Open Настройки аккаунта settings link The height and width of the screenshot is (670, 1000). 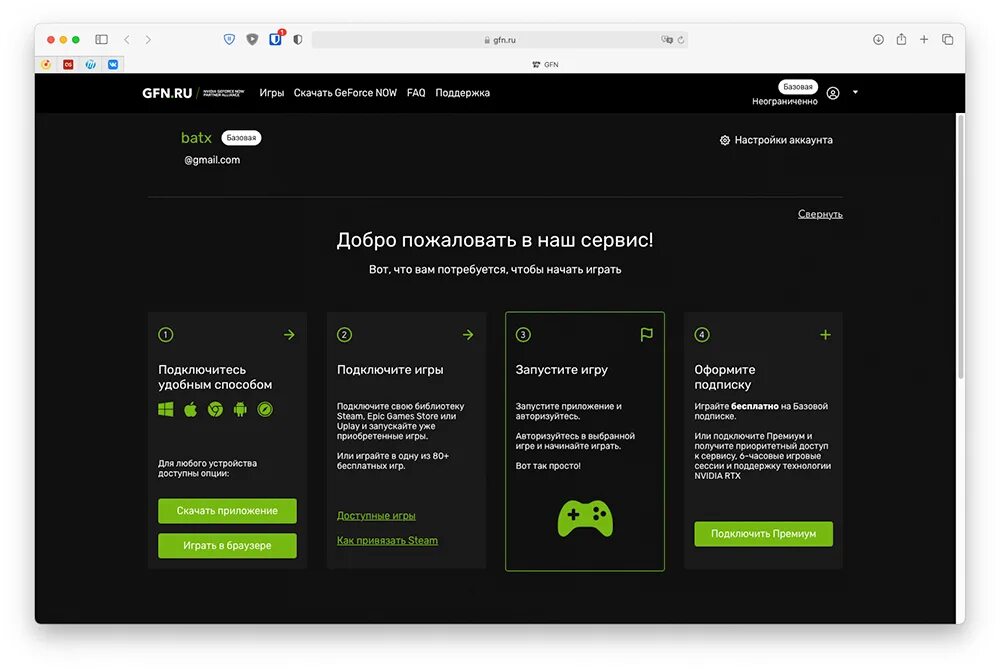pos(776,140)
